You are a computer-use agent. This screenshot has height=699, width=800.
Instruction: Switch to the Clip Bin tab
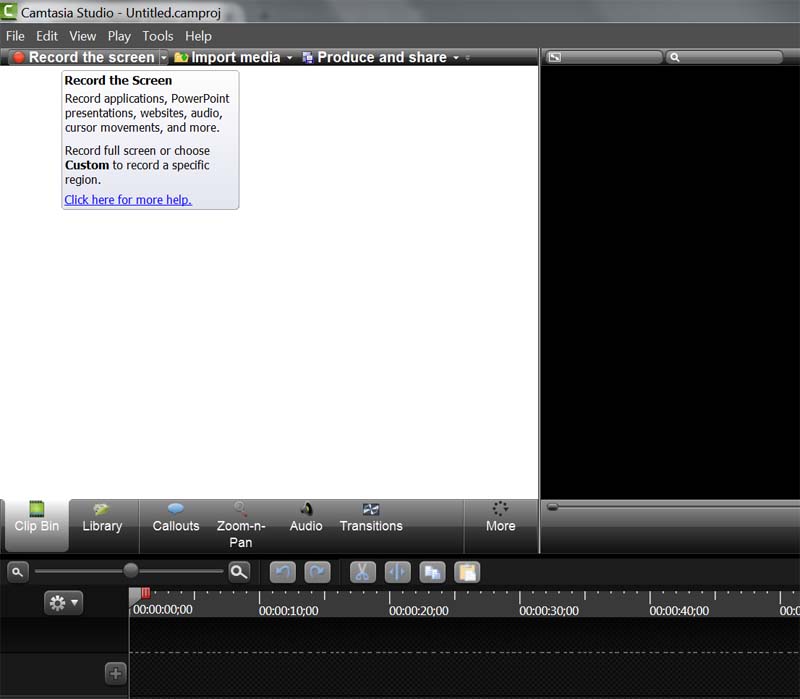tap(36, 525)
